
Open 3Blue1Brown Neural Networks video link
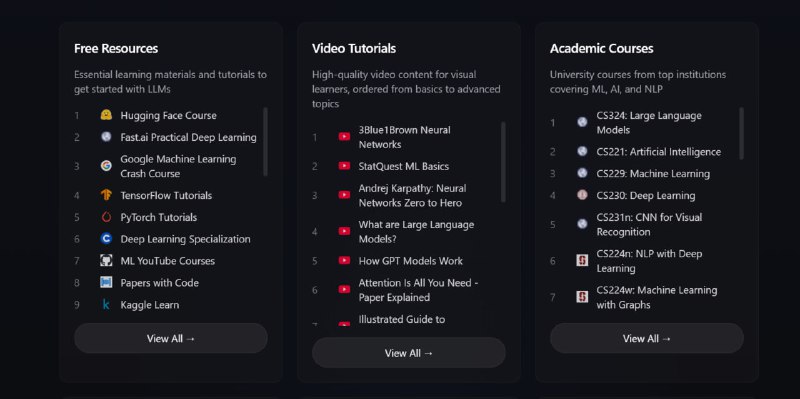pyautogui.click(x=405, y=137)
